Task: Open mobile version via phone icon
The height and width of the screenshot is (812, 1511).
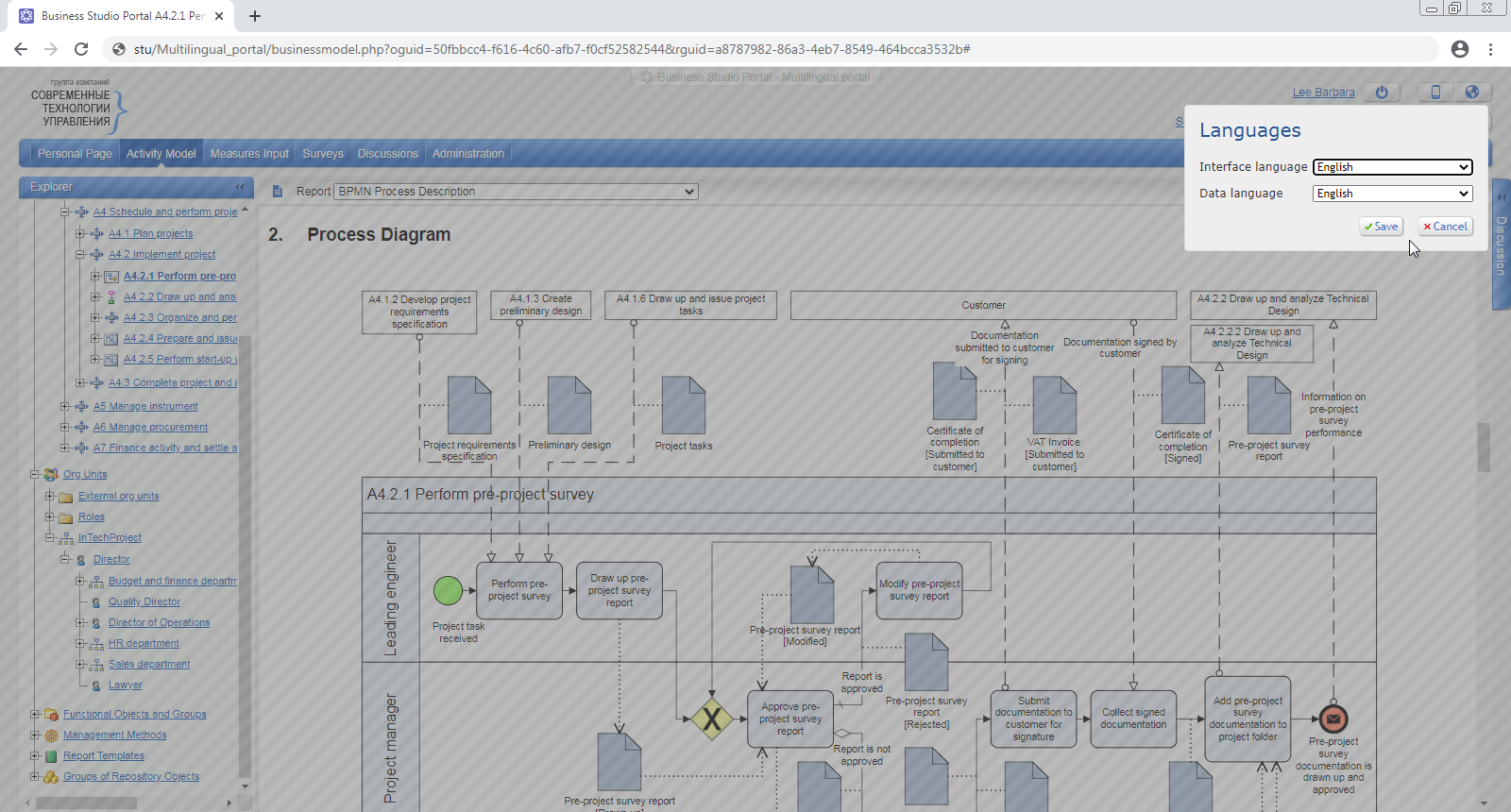Action: pos(1435,92)
